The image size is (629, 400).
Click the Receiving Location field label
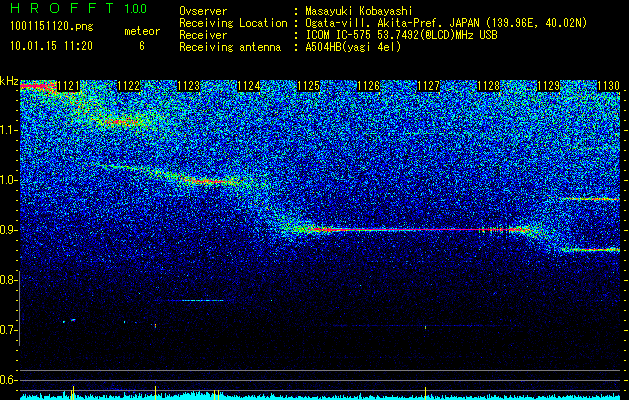(233, 23)
